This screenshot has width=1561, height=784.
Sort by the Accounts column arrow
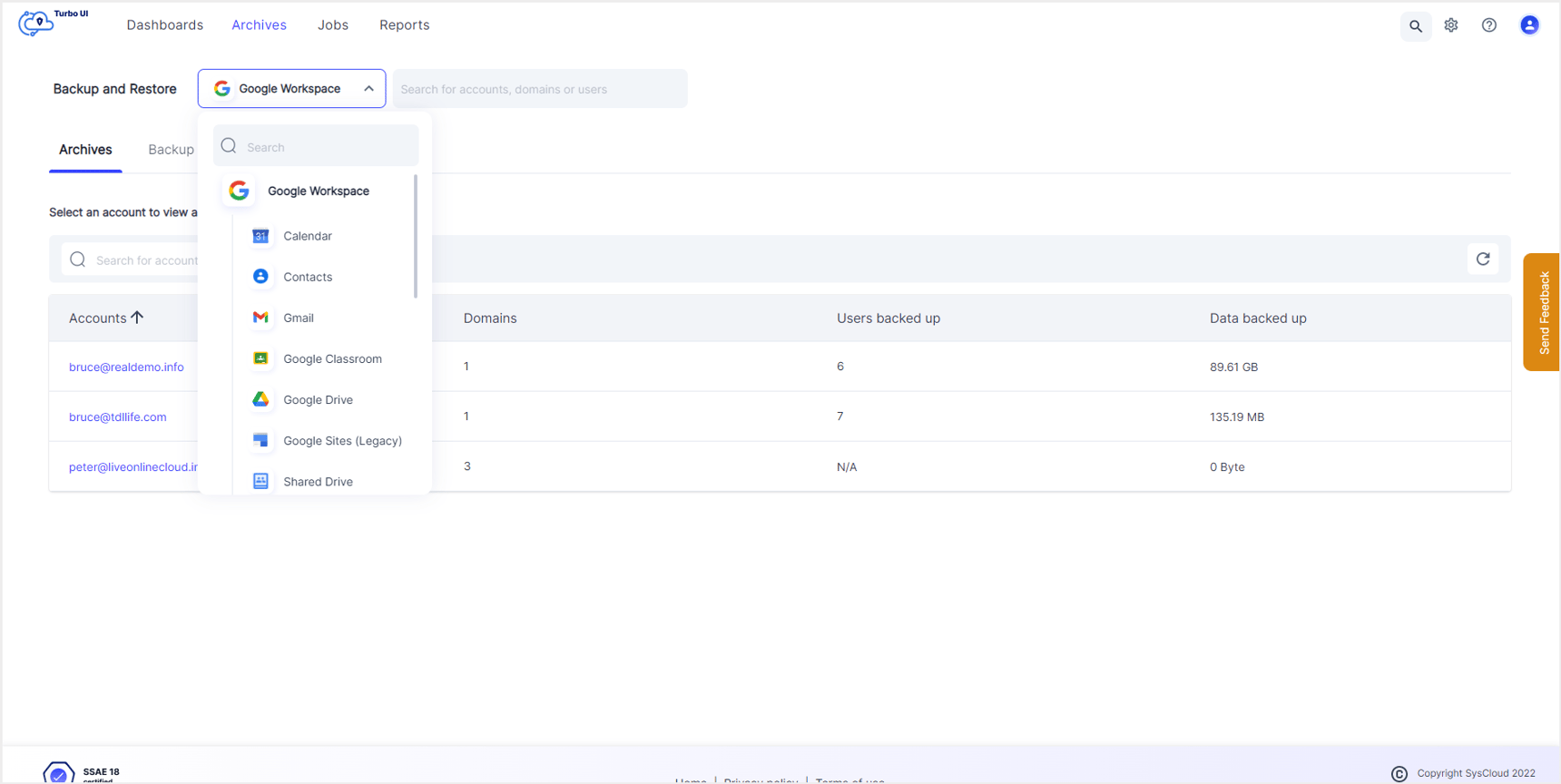[137, 318]
